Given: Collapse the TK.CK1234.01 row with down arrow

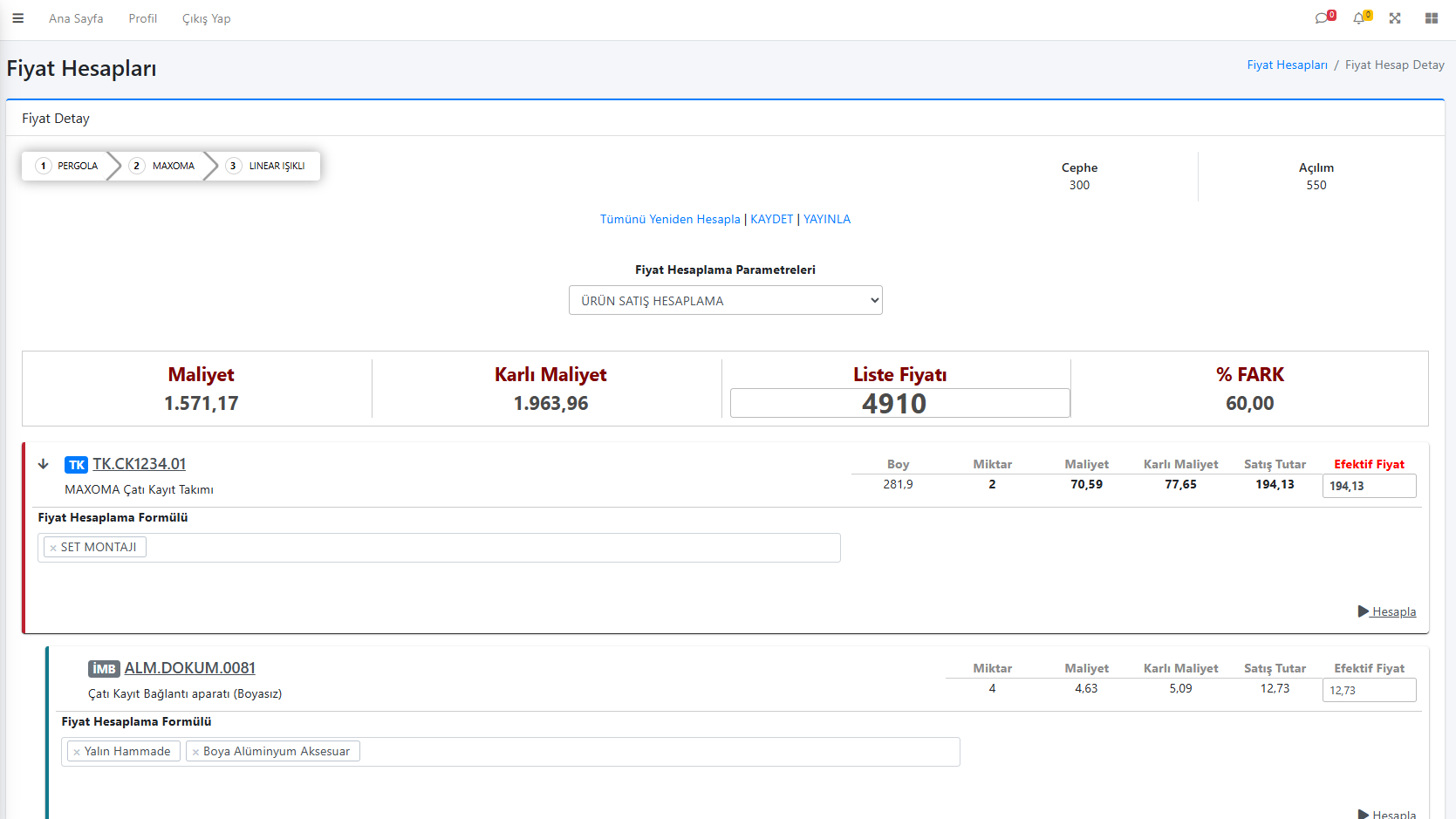Looking at the screenshot, I should [x=43, y=464].
